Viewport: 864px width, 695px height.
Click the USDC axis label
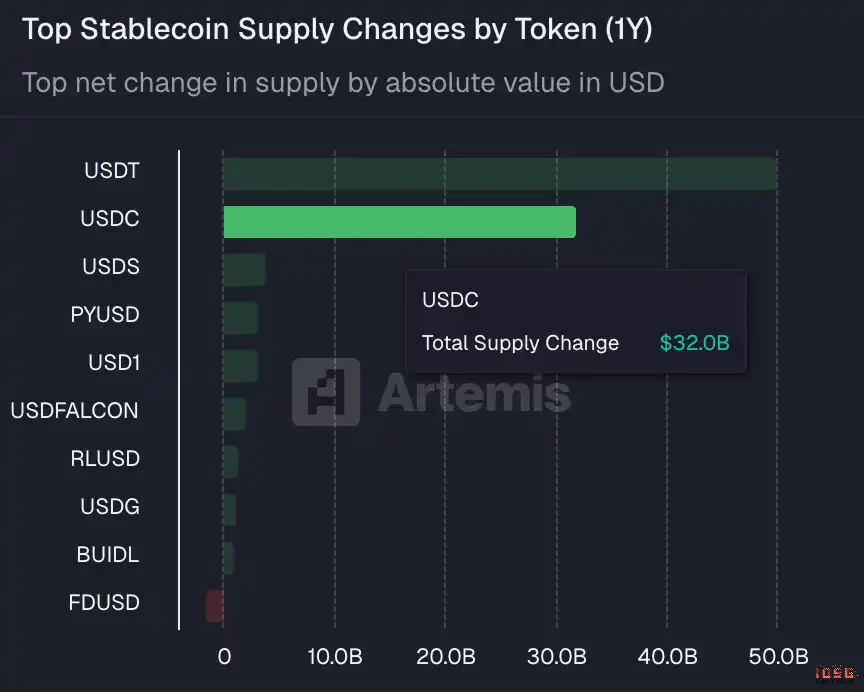point(110,219)
